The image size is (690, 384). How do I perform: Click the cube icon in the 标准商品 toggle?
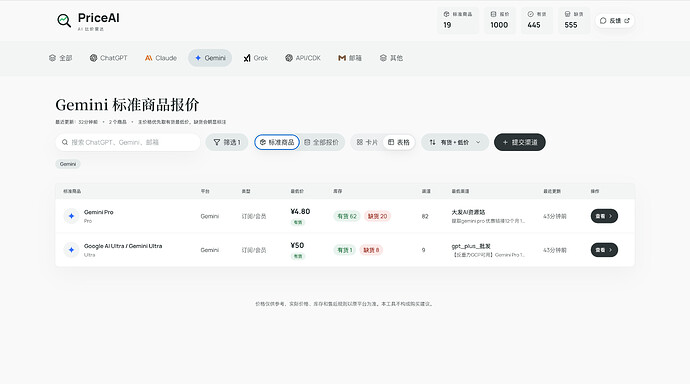point(263,142)
